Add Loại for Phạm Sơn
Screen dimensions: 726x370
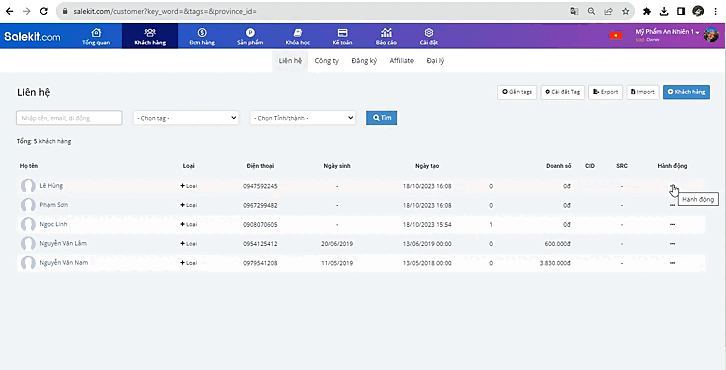[188, 205]
